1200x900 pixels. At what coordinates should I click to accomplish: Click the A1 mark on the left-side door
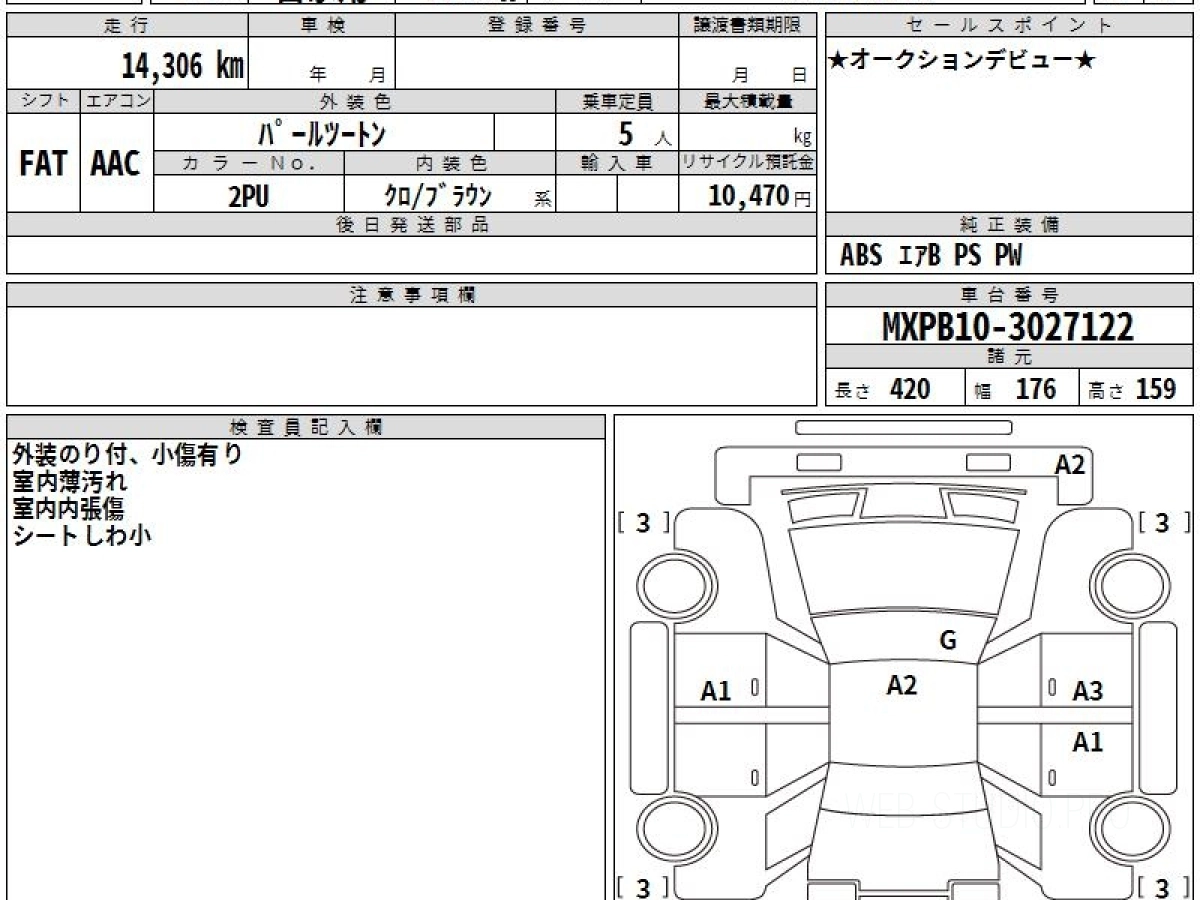tap(716, 691)
